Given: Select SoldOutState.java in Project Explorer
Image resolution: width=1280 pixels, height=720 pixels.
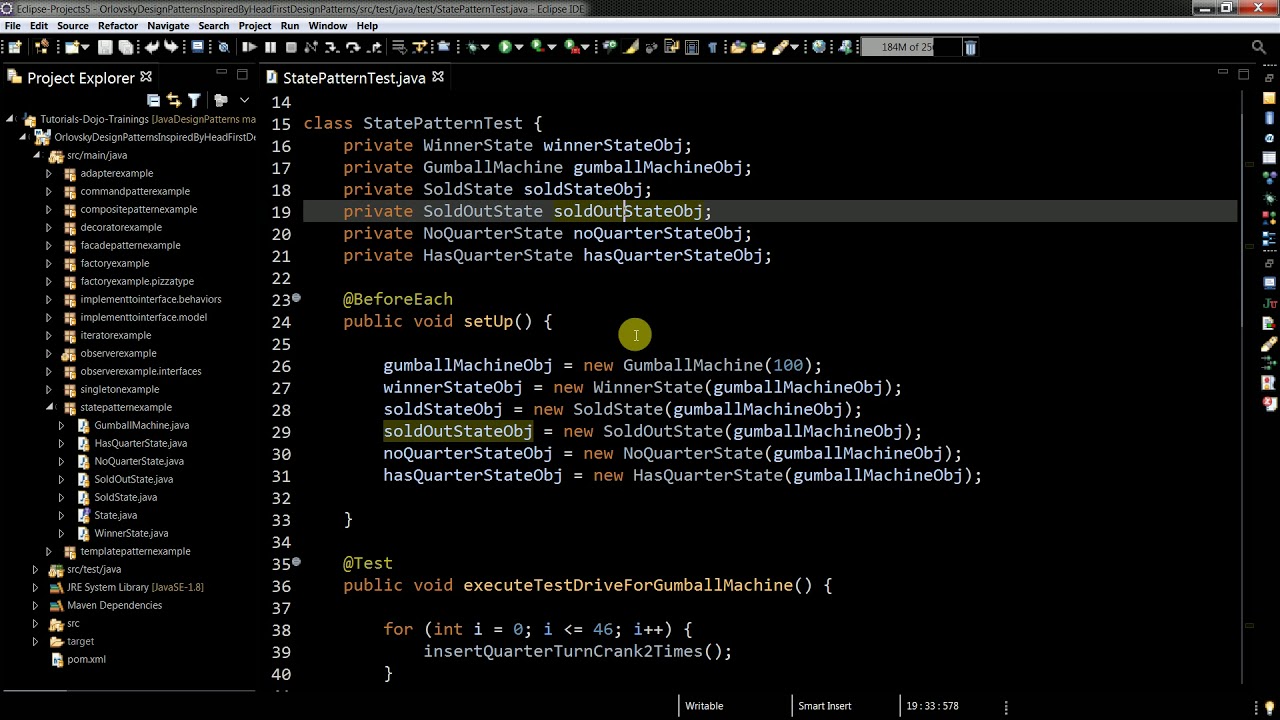Looking at the screenshot, I should [133, 479].
